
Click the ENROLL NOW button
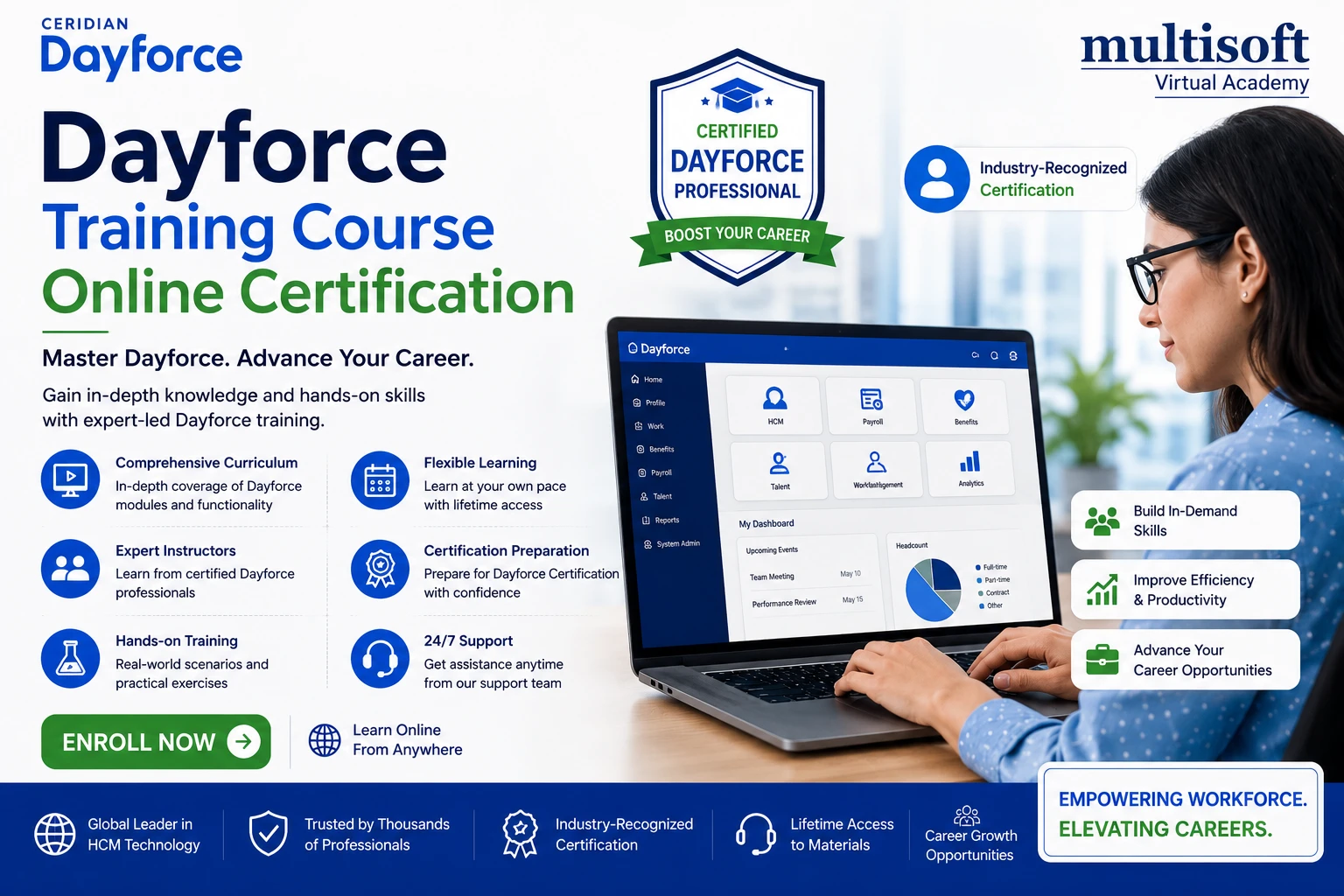click(x=156, y=742)
